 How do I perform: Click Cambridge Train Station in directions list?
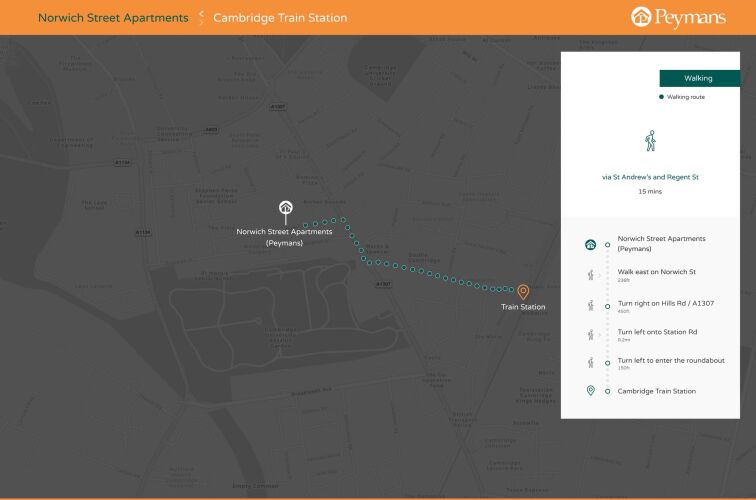pyautogui.click(x=656, y=391)
